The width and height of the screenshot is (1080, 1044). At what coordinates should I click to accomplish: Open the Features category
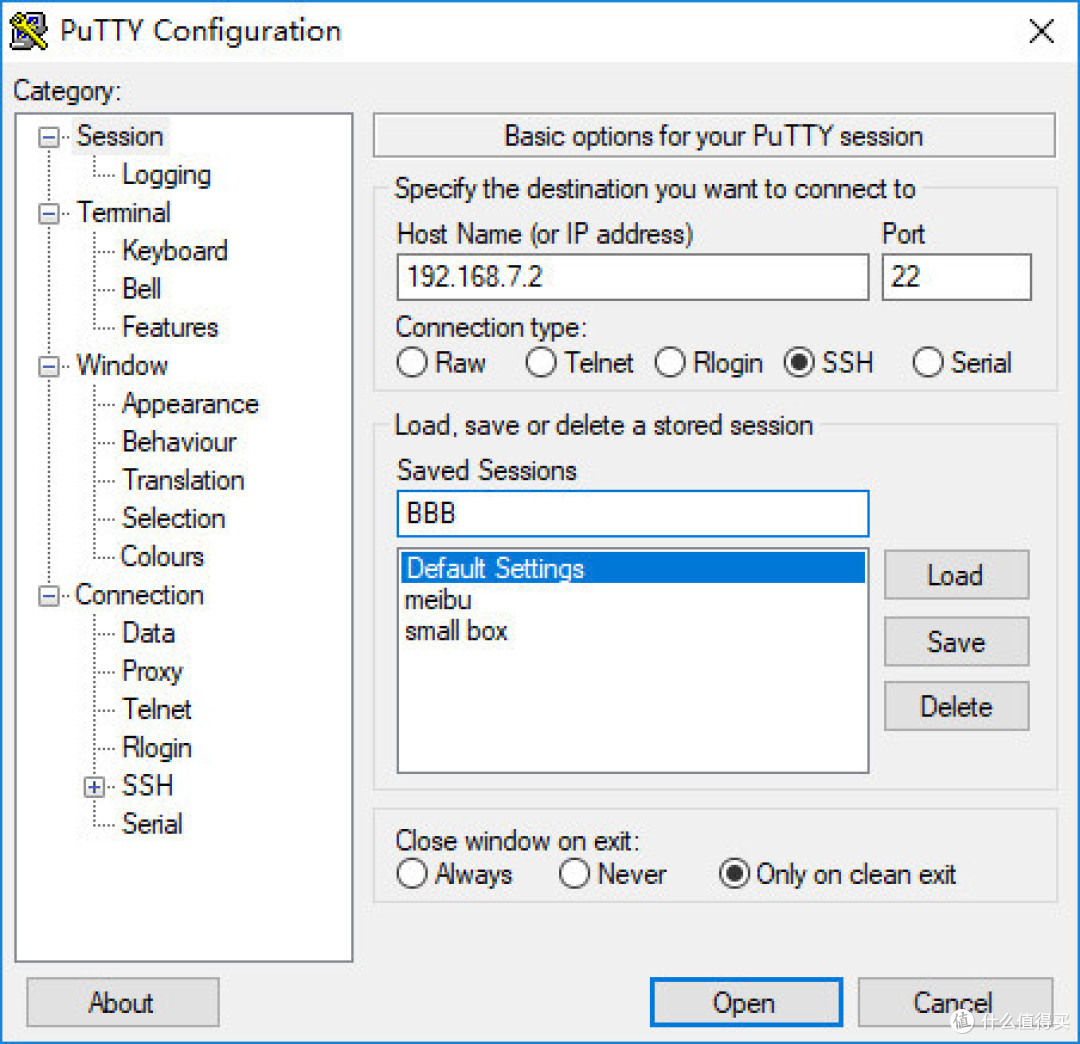[169, 327]
